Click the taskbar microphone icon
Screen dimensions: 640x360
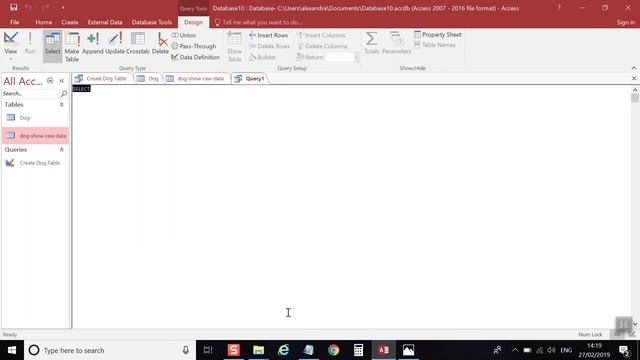[x=186, y=350]
